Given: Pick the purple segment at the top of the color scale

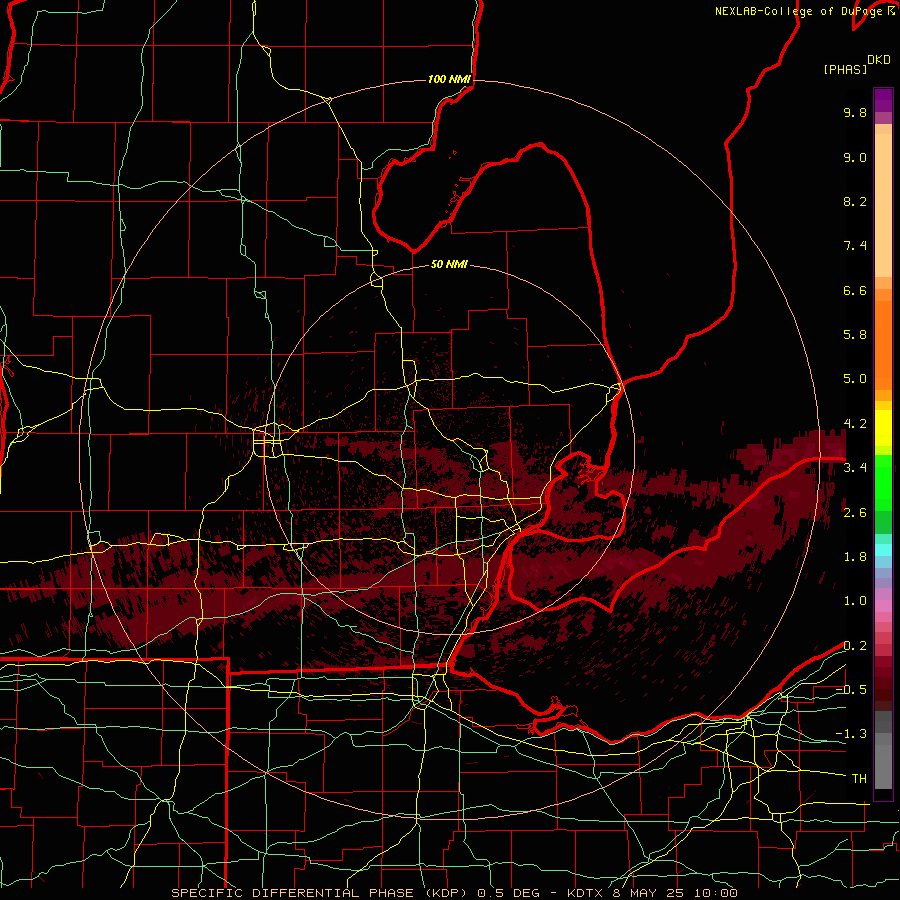Looking at the screenshot, I should 883,100.
